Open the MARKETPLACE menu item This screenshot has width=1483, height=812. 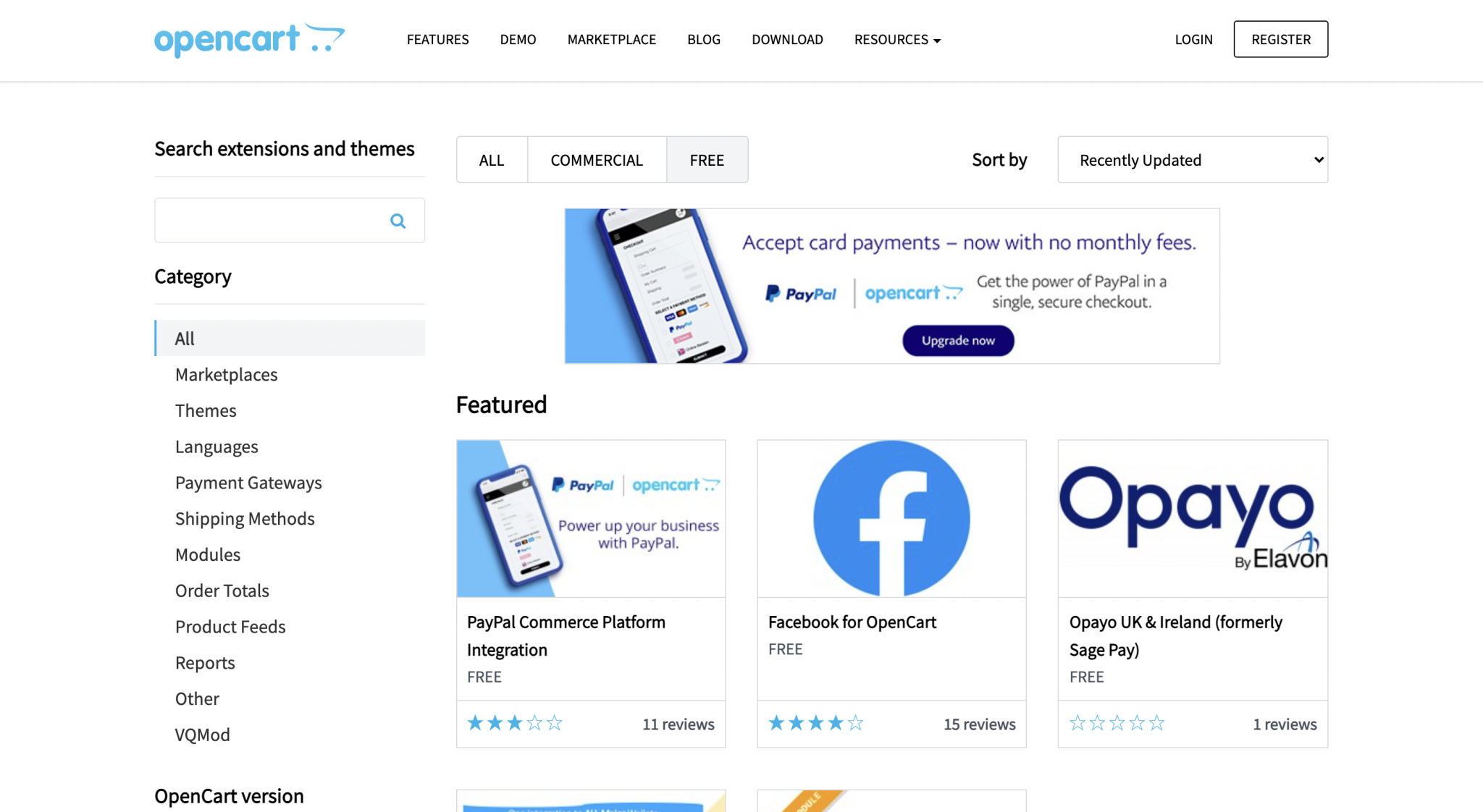click(x=611, y=40)
